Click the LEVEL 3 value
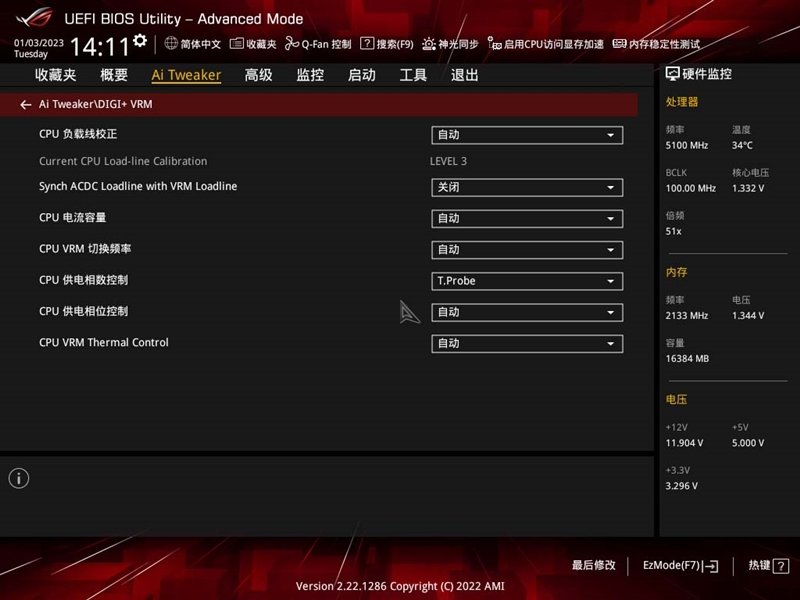Image resolution: width=800 pixels, height=600 pixels. [448, 161]
